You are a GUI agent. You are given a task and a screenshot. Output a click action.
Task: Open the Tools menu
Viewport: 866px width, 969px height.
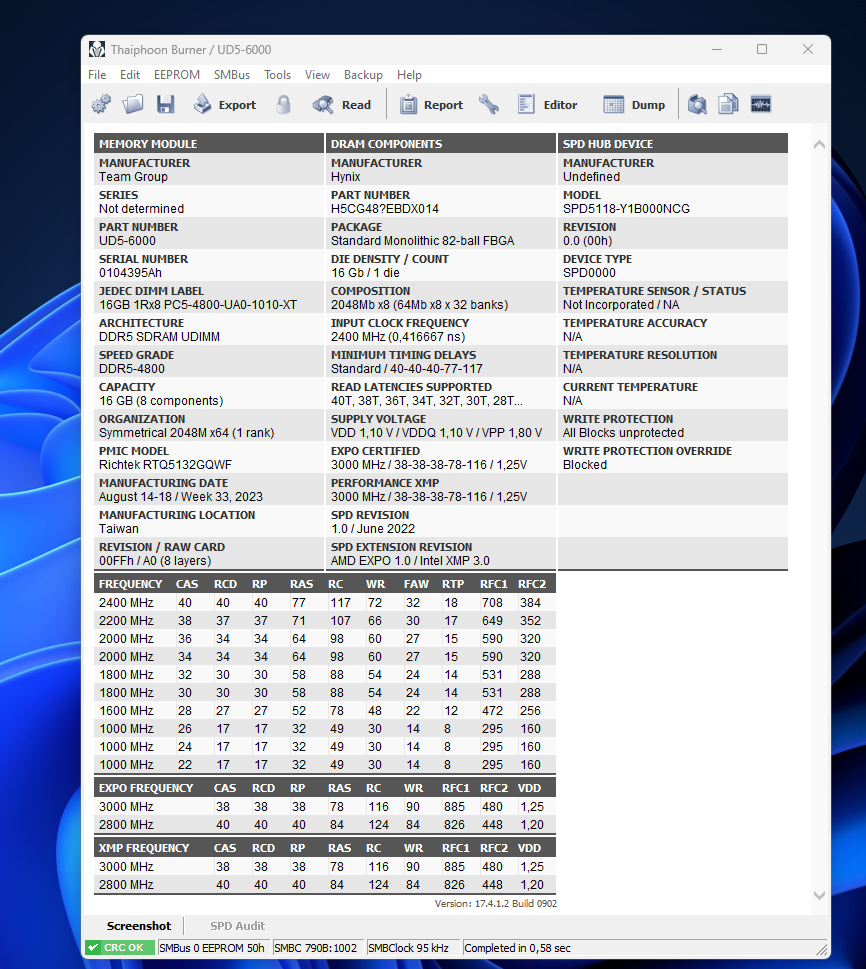coord(278,75)
